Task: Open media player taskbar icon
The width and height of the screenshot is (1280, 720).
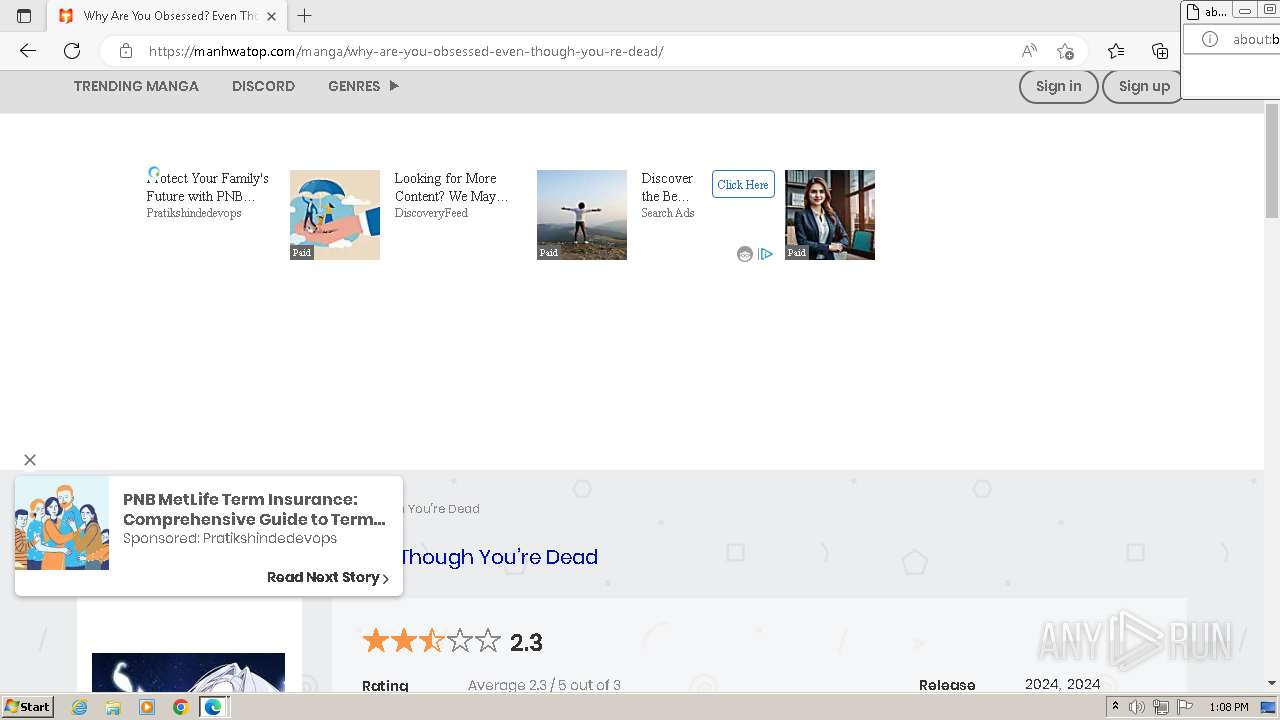Action: pos(147,707)
